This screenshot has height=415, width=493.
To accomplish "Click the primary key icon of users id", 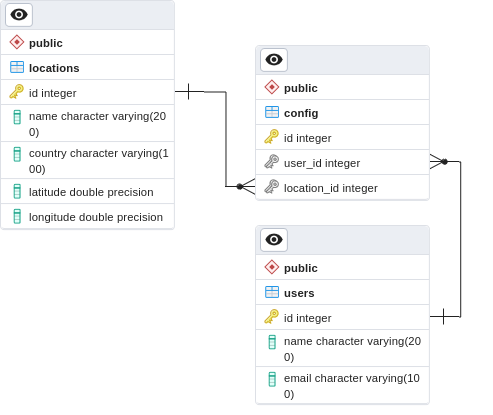I will tap(272, 317).
